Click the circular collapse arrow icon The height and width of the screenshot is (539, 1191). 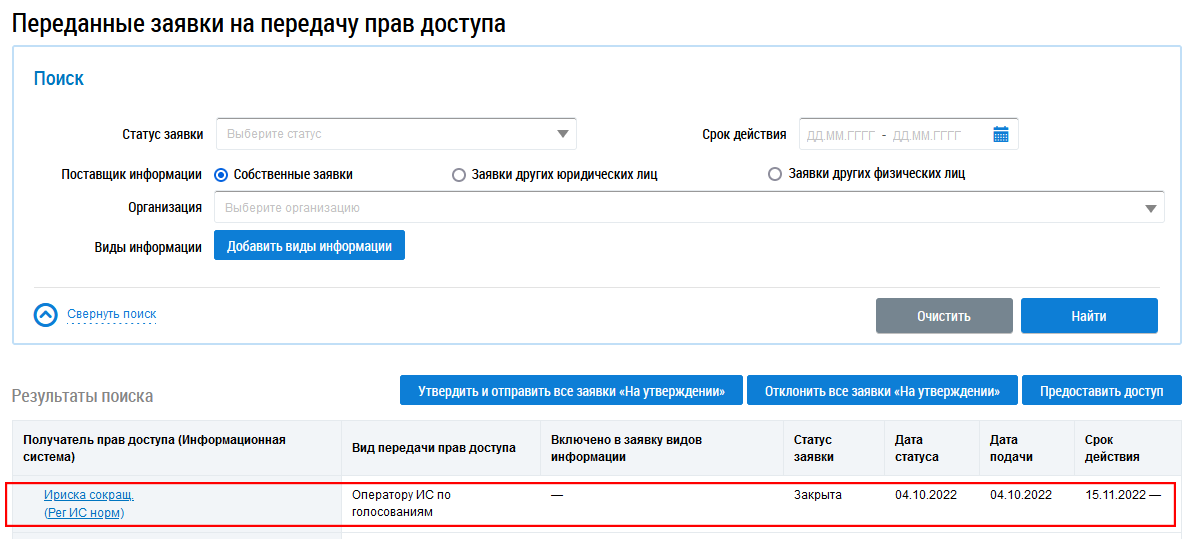point(47,315)
